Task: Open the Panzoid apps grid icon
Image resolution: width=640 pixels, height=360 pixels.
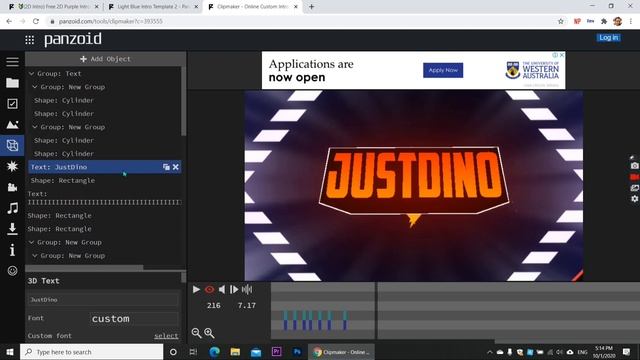Action: tap(29, 40)
